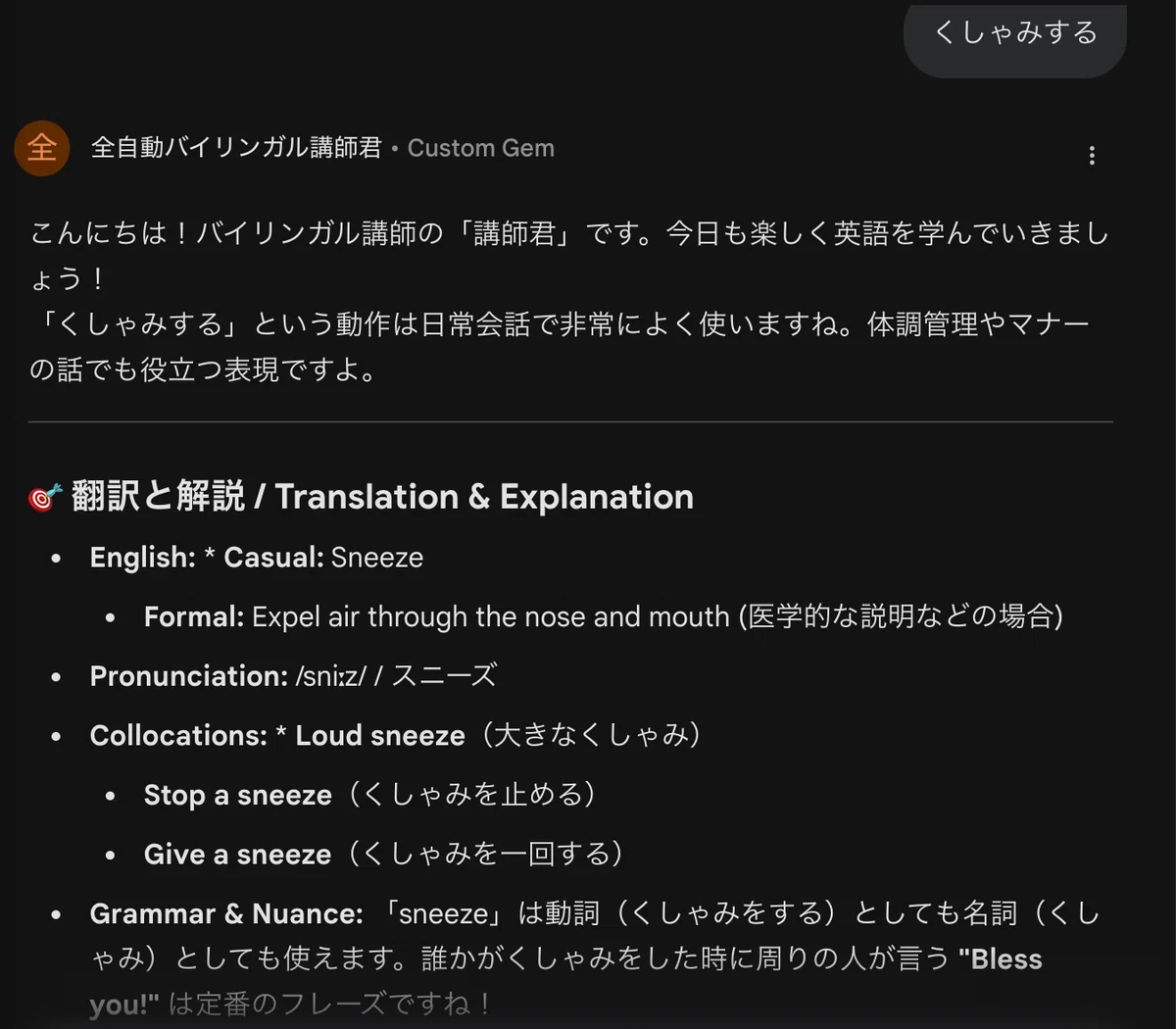
Task: Click the Formal: Expel air through text
Action: click(603, 616)
